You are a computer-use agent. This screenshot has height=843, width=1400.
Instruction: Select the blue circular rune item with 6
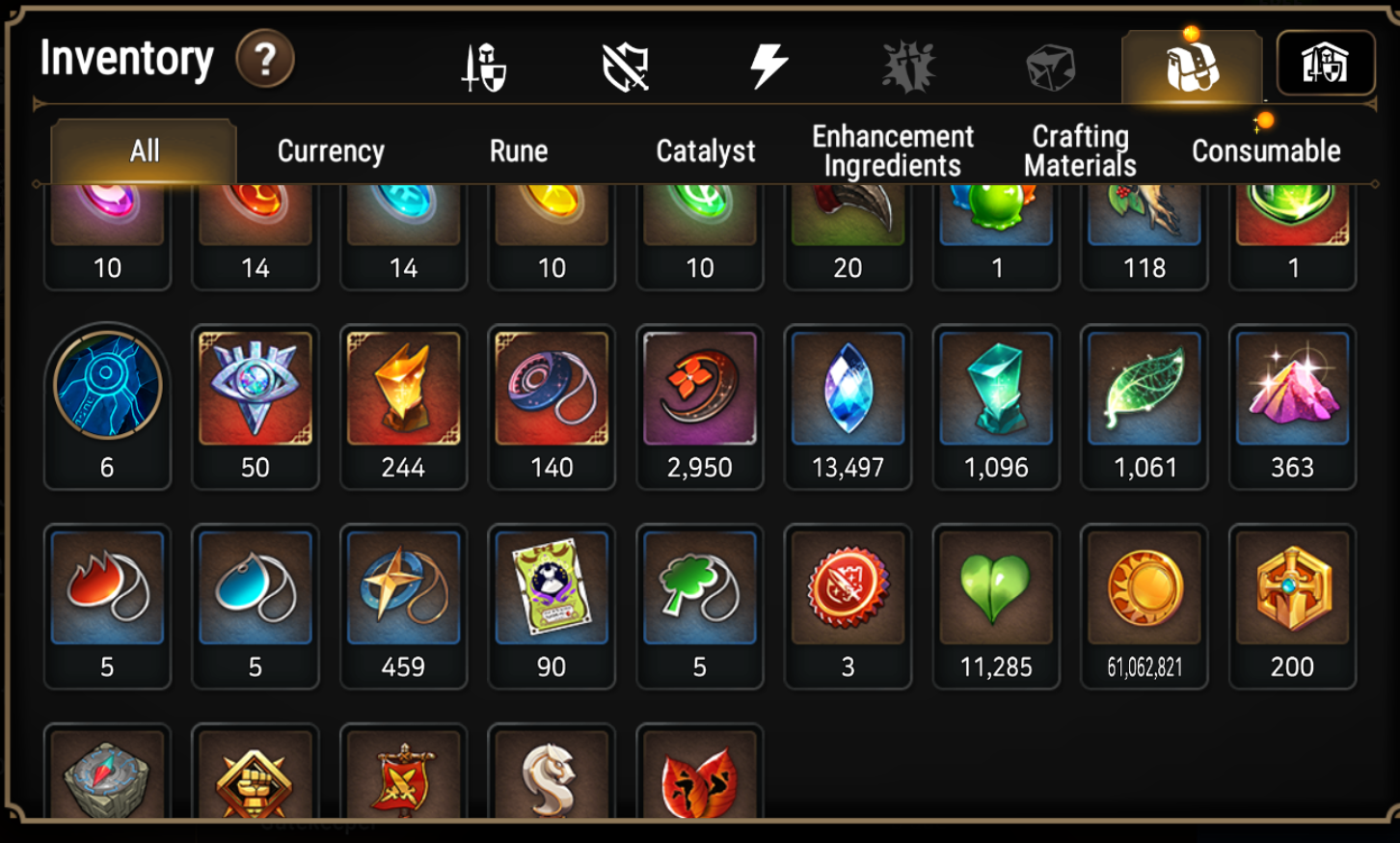pos(107,407)
